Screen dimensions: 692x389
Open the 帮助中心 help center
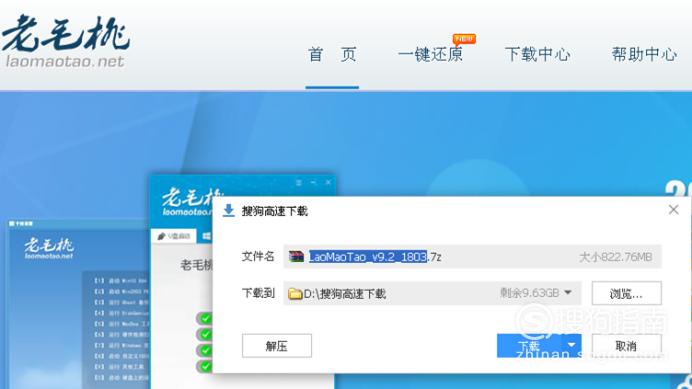(644, 55)
